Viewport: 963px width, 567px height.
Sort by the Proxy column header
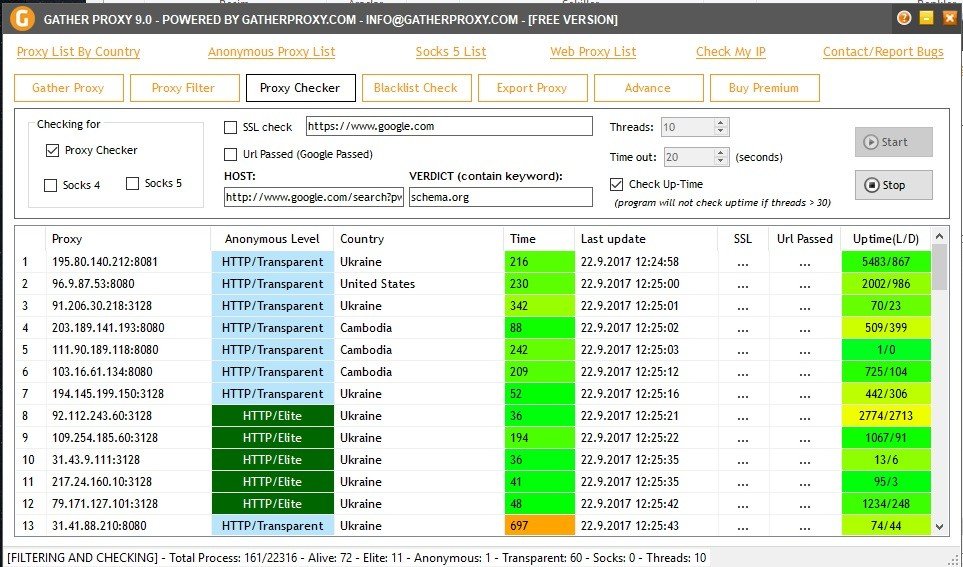click(128, 239)
